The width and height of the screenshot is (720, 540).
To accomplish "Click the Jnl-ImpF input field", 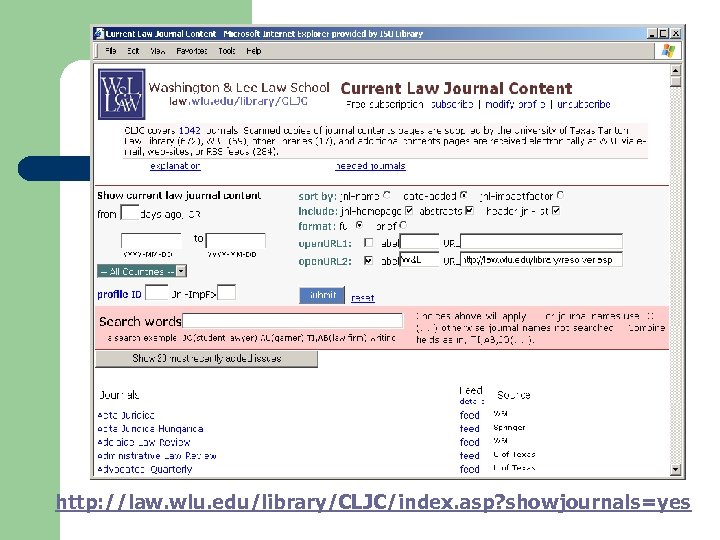I will tap(226, 292).
